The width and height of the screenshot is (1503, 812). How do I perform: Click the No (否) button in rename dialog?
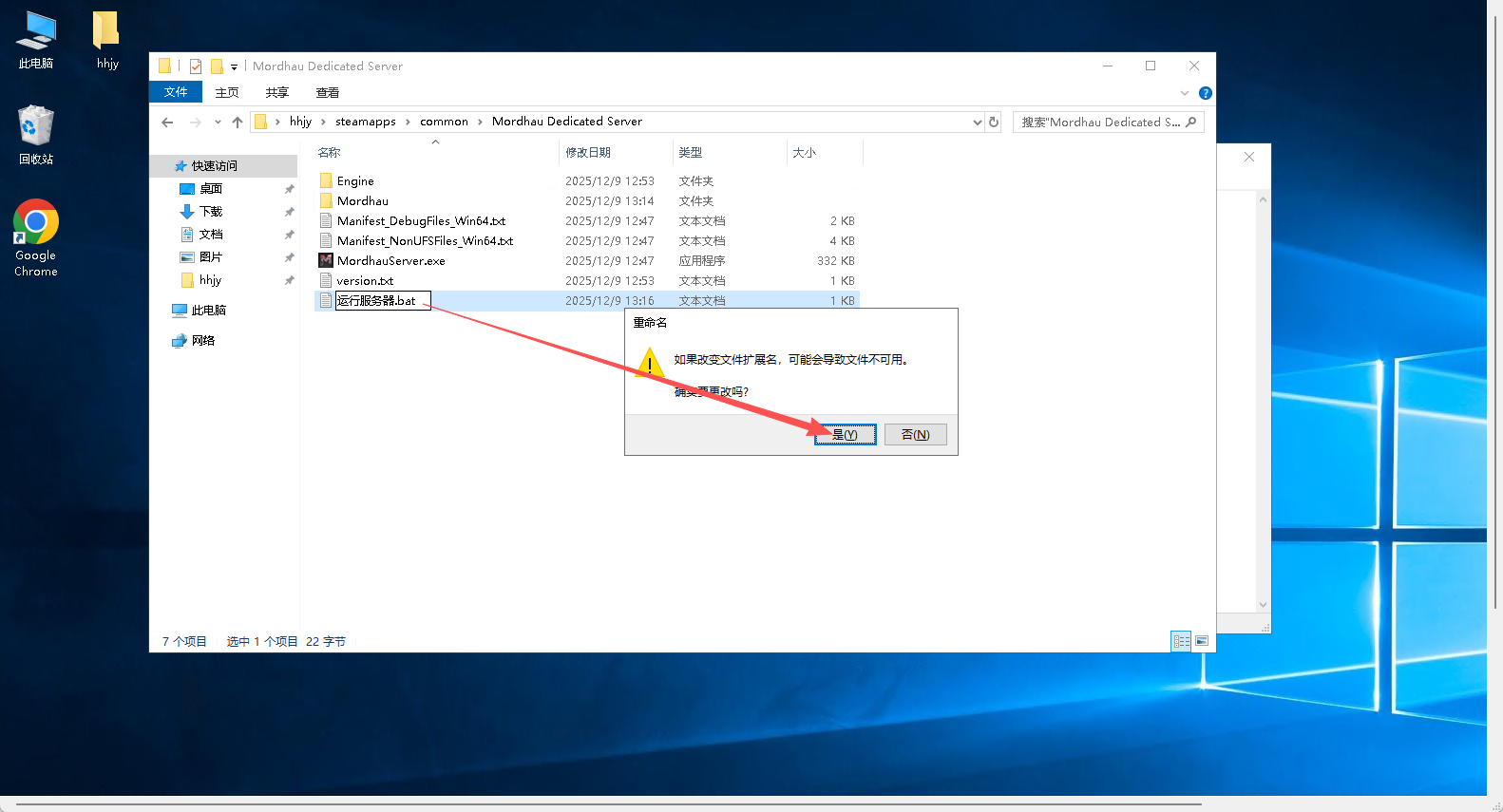915,434
